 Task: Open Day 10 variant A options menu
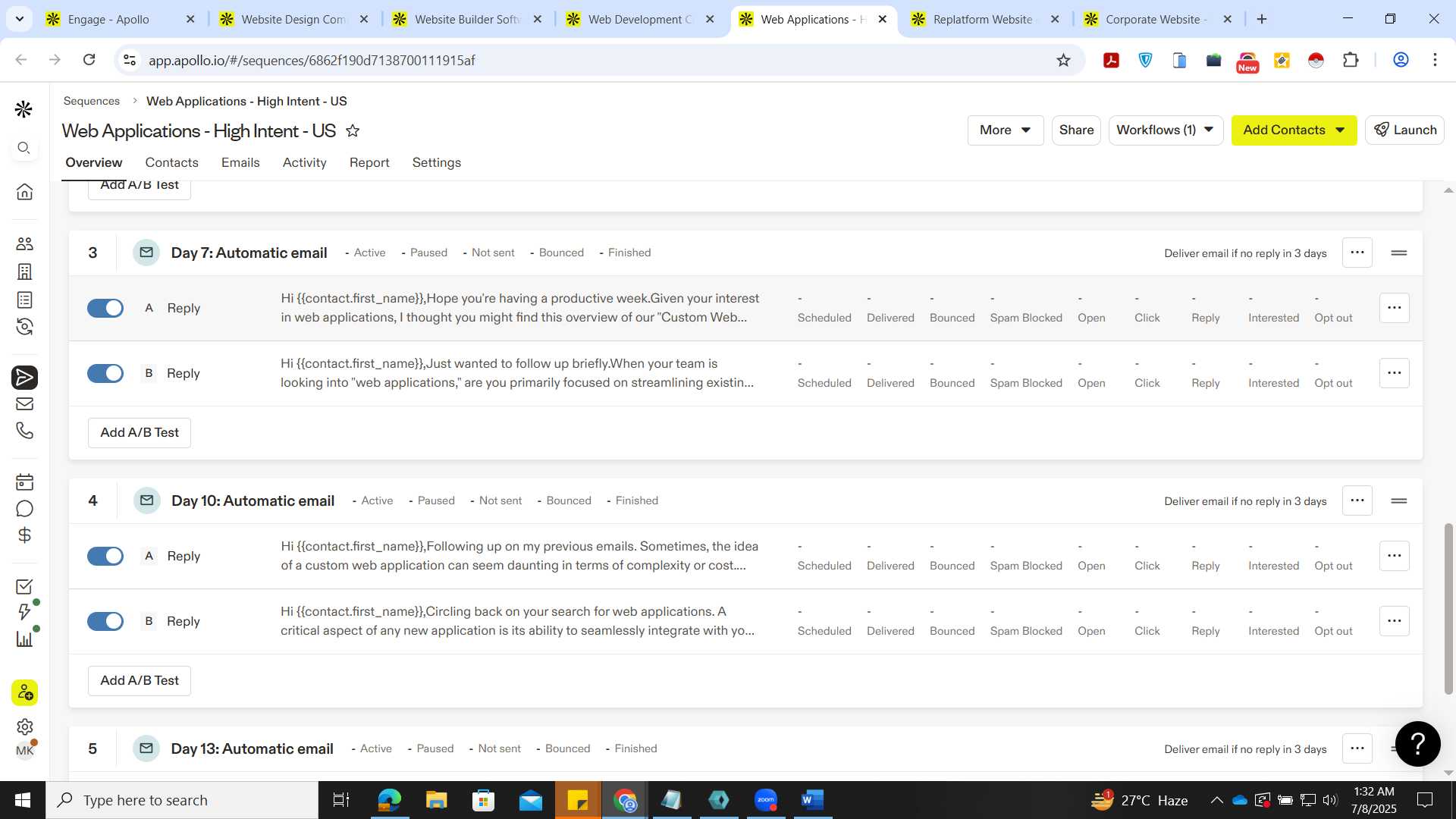click(1394, 556)
